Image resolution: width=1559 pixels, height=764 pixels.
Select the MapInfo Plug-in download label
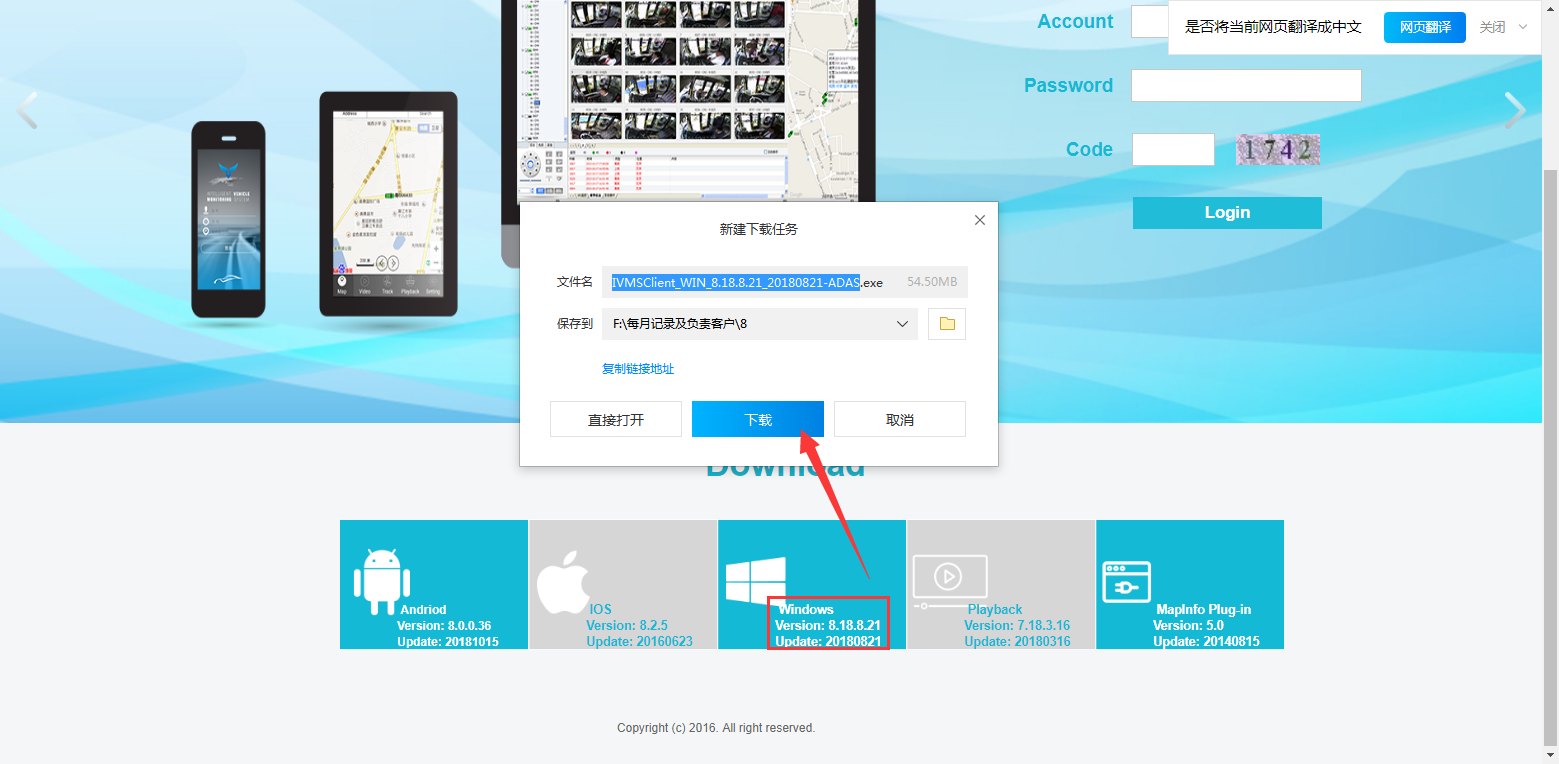(x=1204, y=609)
